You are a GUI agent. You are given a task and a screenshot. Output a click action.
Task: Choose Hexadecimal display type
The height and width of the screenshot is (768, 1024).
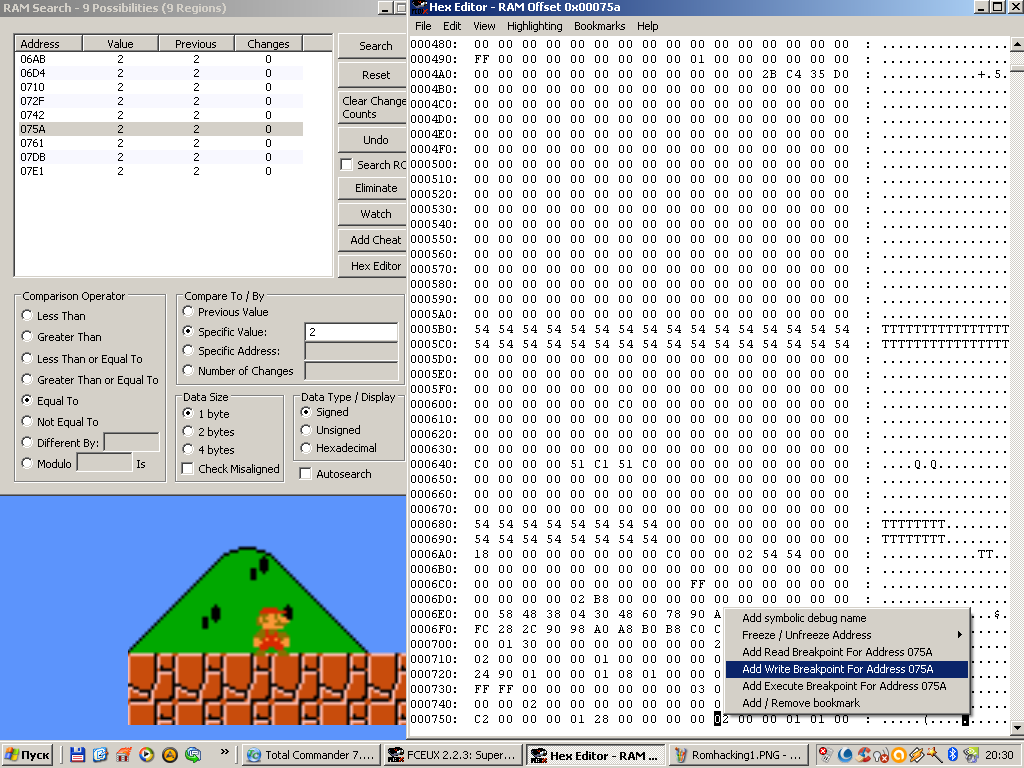306,448
